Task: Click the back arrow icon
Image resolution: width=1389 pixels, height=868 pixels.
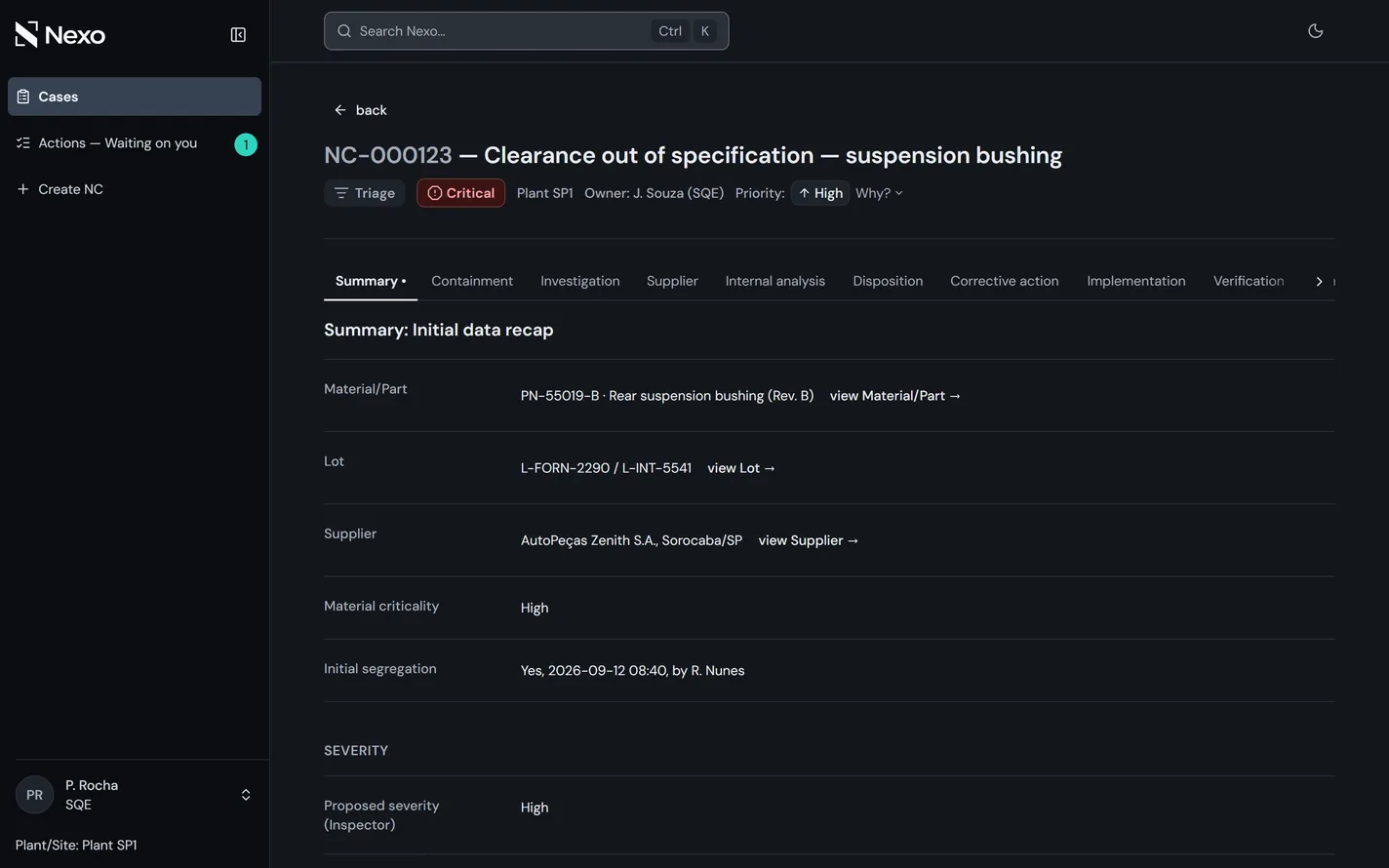Action: click(340, 110)
